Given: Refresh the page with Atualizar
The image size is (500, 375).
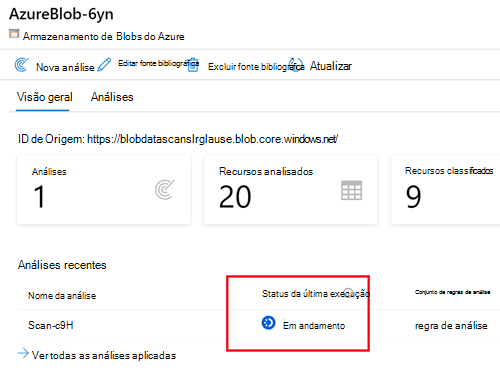Looking at the screenshot, I should [331, 66].
